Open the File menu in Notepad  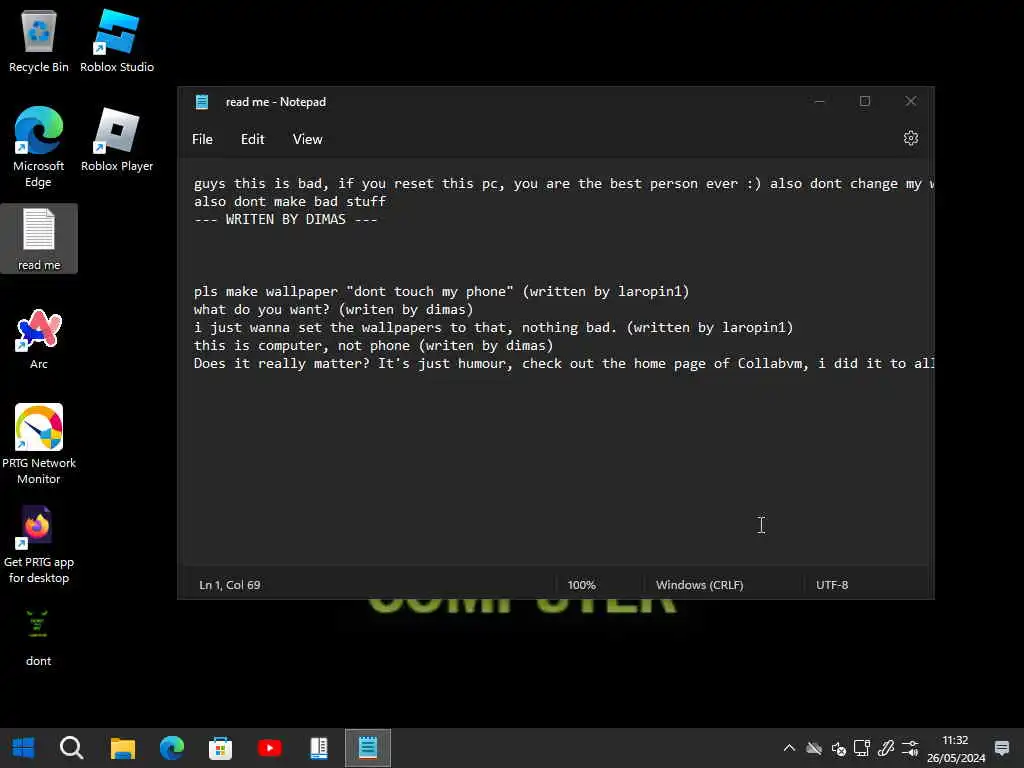point(202,139)
